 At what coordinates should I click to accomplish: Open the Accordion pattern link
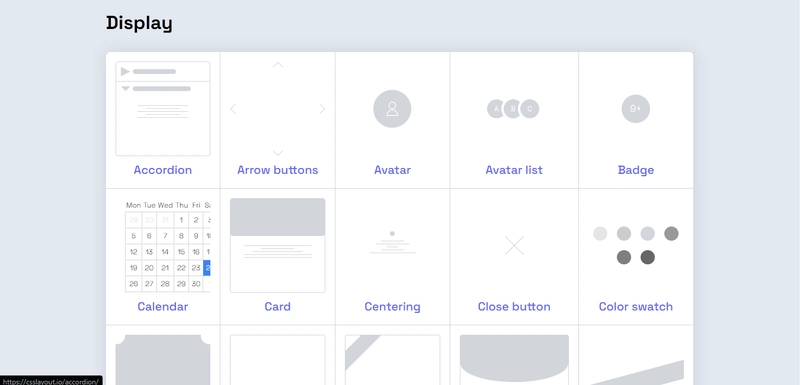163,170
